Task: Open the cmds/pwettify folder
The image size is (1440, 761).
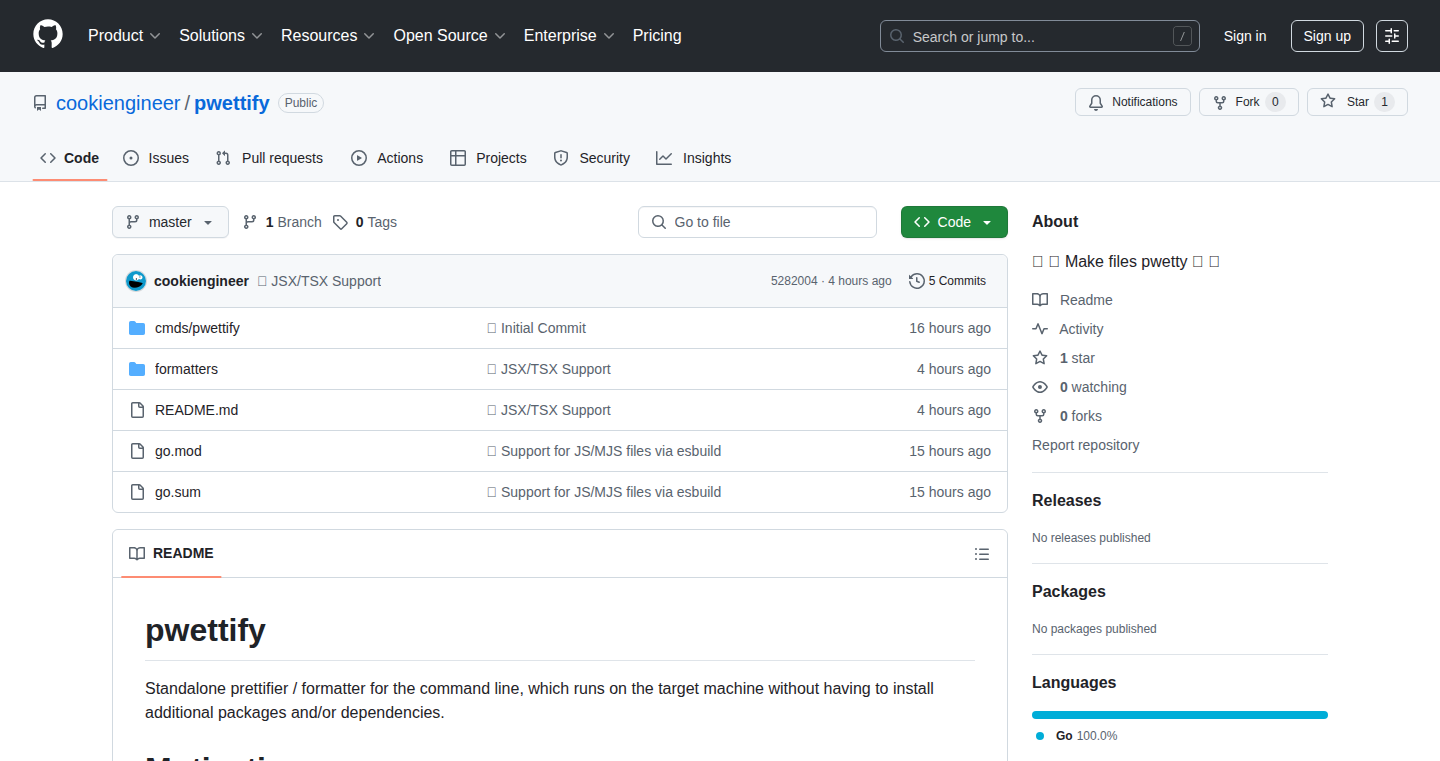Action: pyautogui.click(x=197, y=328)
